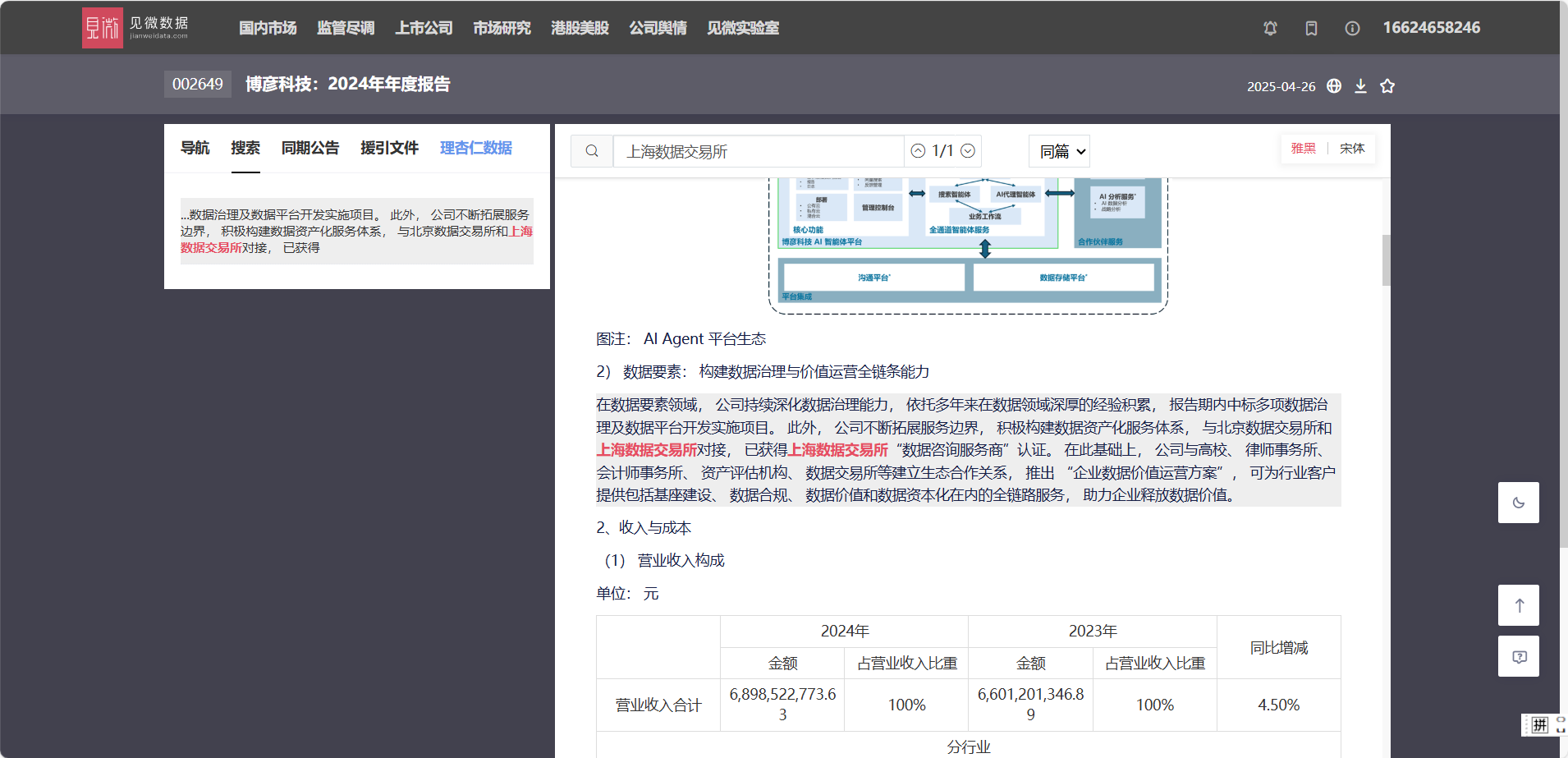Click stock code 002649 badge
This screenshot has height=758, width=1568.
(198, 84)
